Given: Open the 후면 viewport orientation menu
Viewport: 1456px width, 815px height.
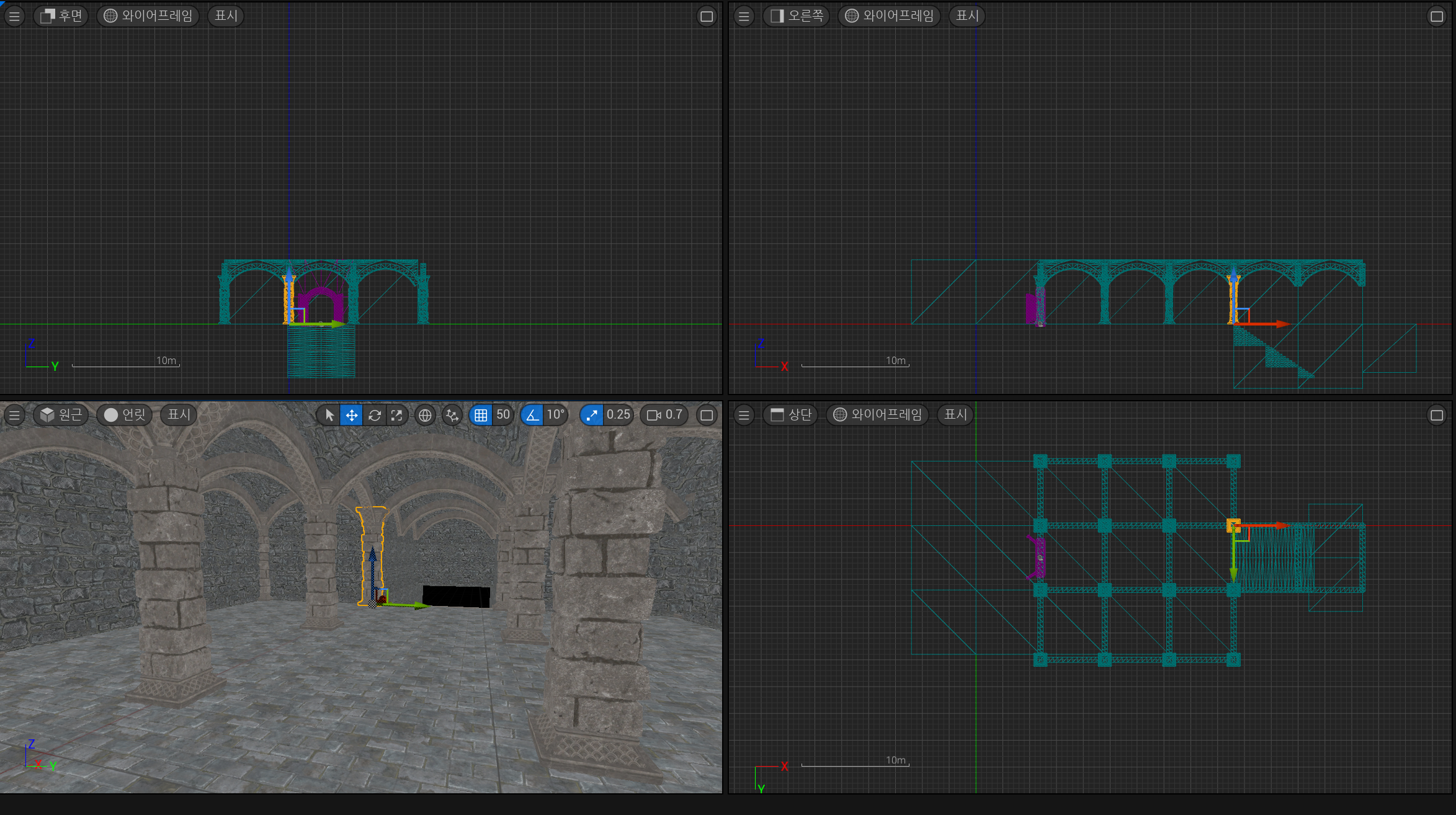Looking at the screenshot, I should (61, 16).
